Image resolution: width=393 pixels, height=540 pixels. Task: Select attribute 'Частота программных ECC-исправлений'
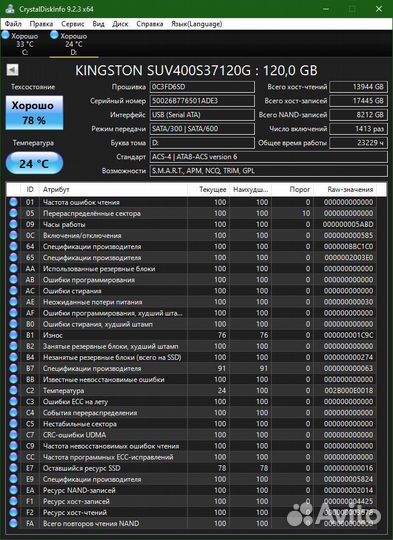pyautogui.click(x=108, y=457)
